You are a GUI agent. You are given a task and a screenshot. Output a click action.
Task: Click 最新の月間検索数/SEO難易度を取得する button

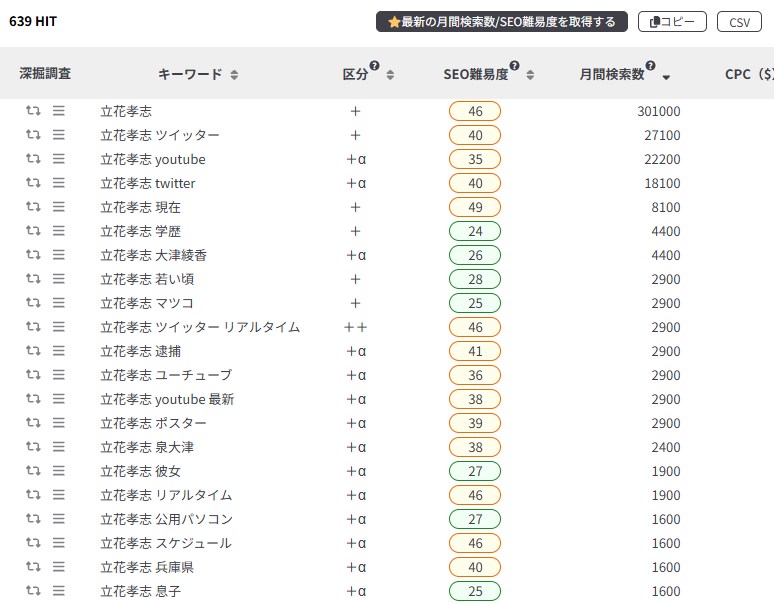pyautogui.click(x=502, y=22)
